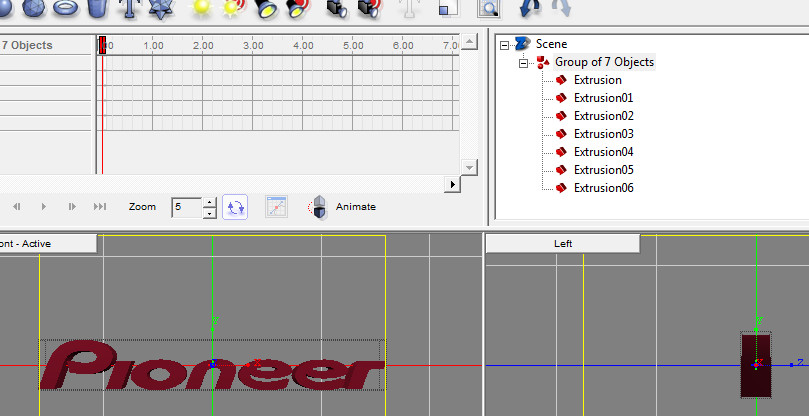The image size is (809, 416).
Task: Add a target point light
Action: pos(234,9)
